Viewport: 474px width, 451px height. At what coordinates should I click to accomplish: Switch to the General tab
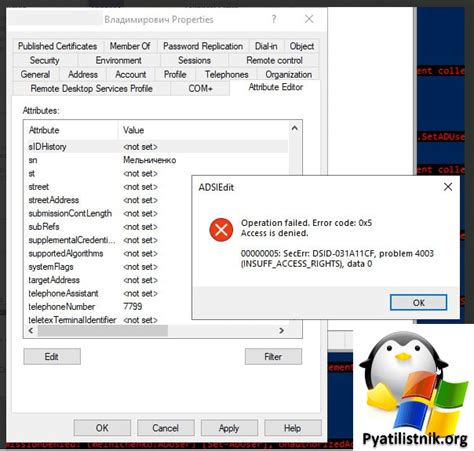click(x=35, y=74)
